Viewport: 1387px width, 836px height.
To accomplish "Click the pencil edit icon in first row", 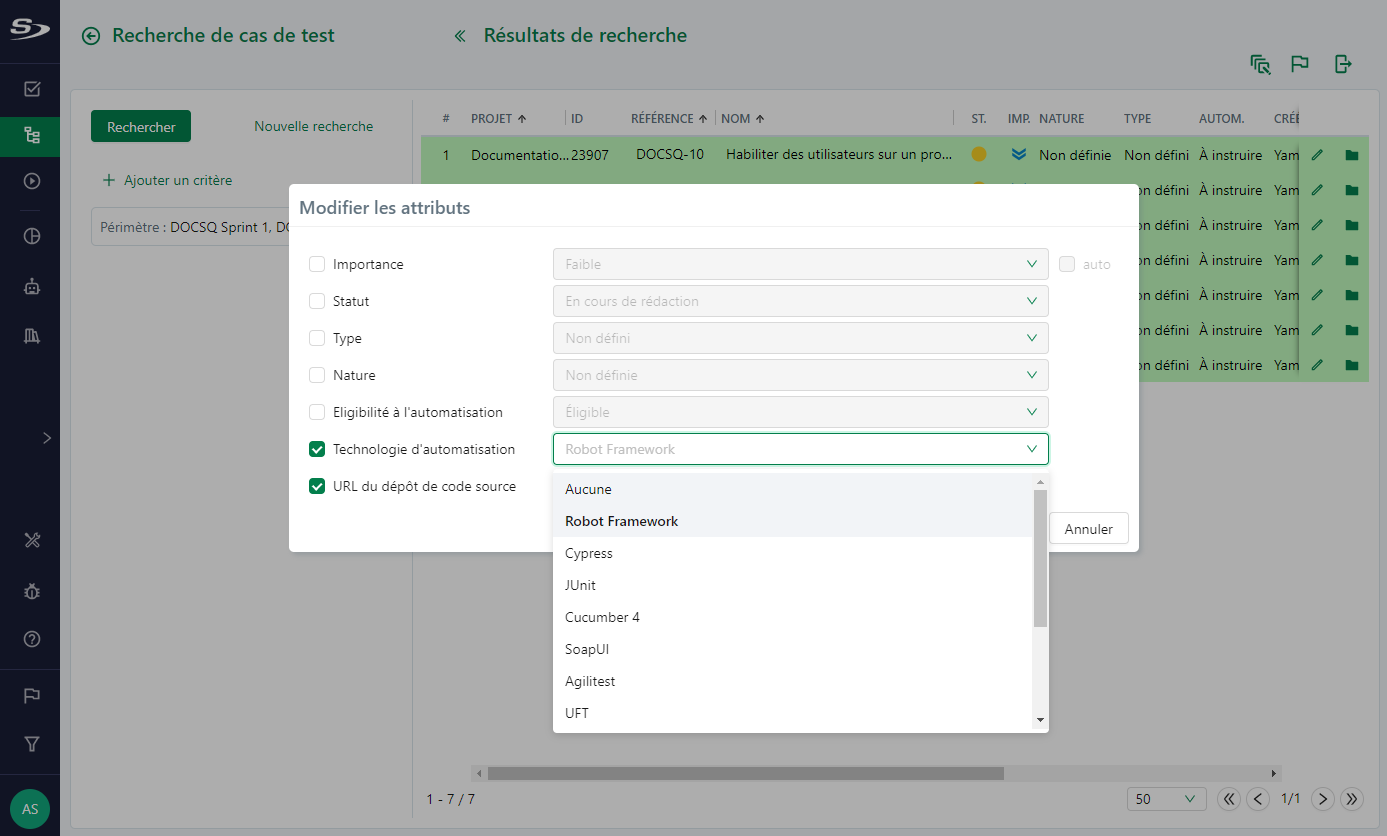I will (x=1317, y=155).
